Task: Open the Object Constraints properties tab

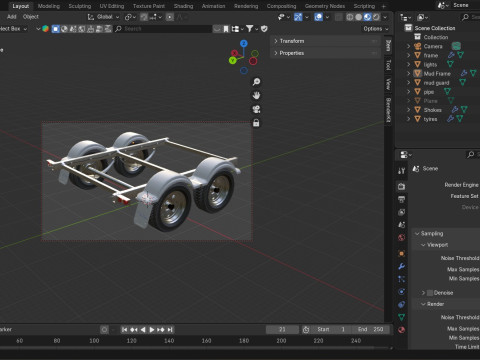Action: (401, 304)
